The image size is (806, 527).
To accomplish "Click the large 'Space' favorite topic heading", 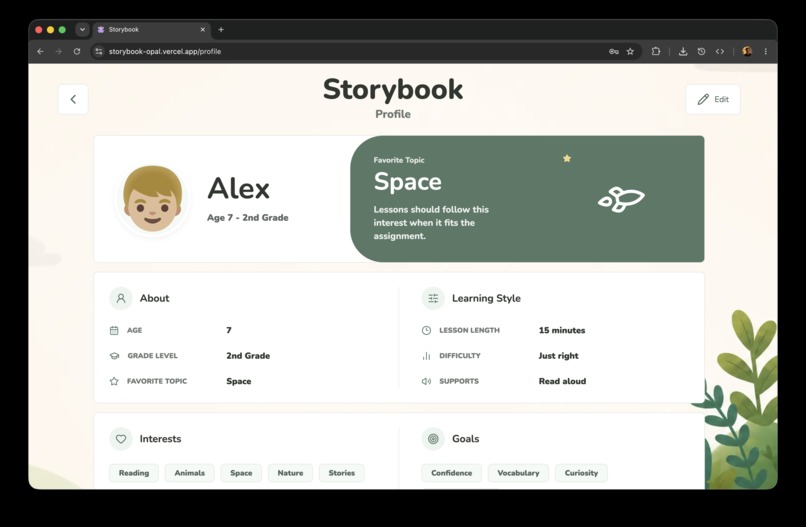I will (408, 182).
